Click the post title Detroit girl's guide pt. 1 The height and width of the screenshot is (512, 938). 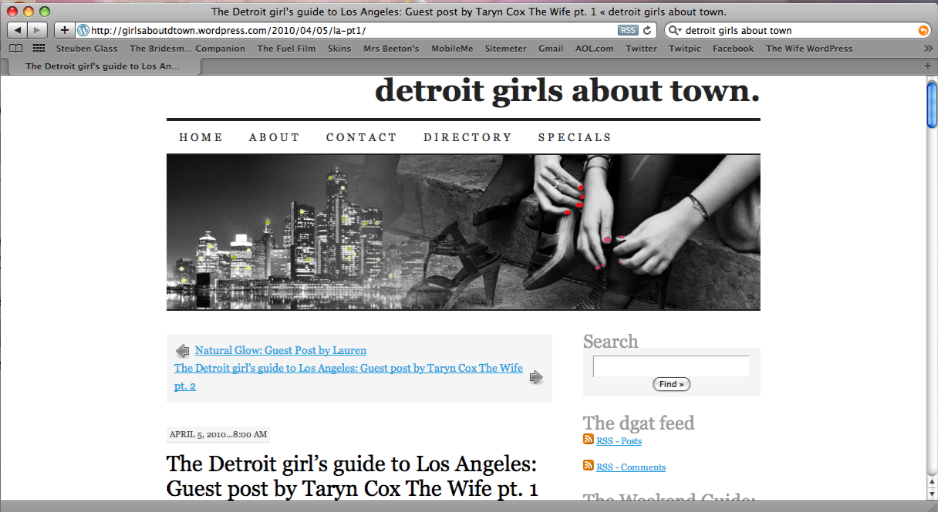coord(352,476)
